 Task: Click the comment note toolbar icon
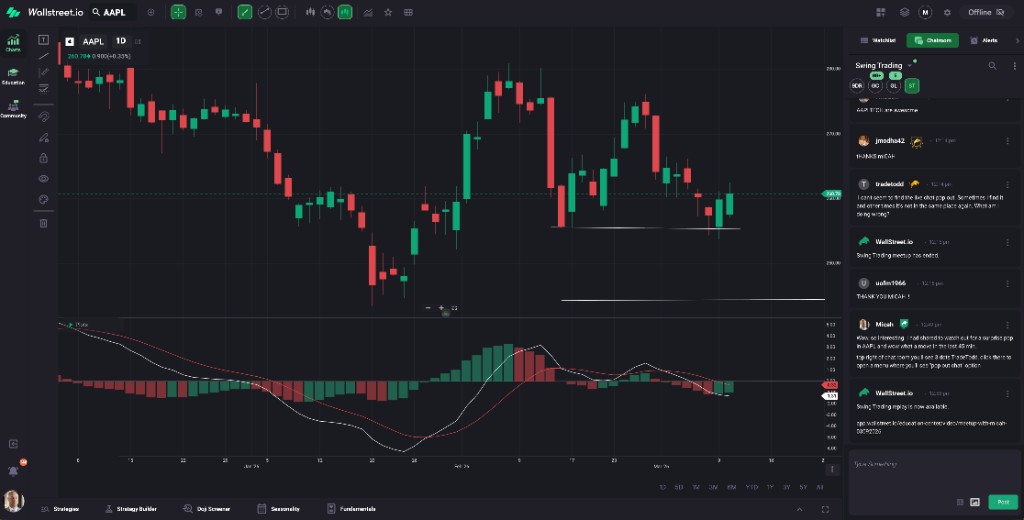coord(219,12)
